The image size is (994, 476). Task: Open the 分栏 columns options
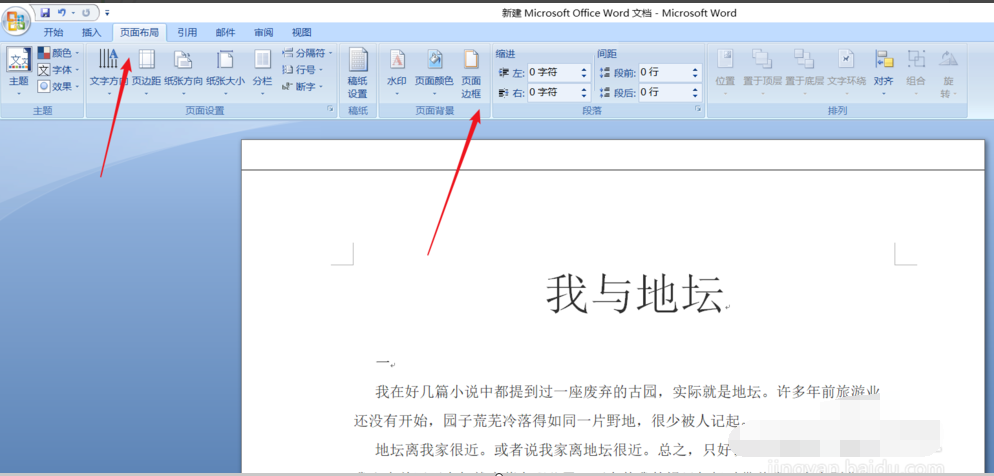[x=262, y=72]
